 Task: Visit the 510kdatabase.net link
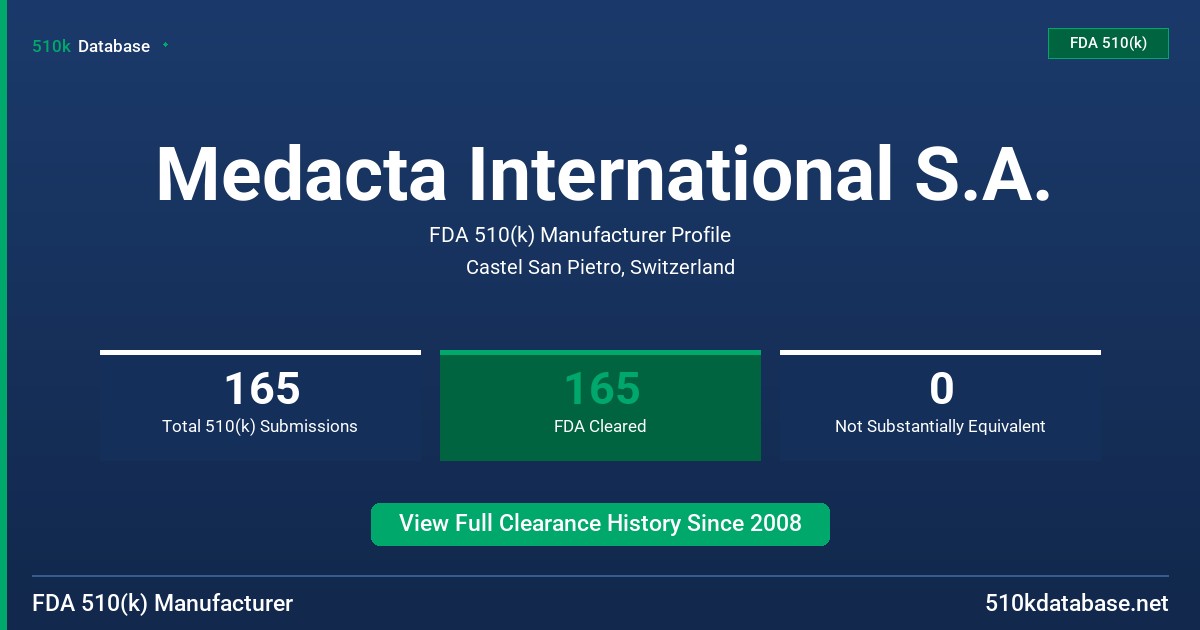pos(1077,604)
